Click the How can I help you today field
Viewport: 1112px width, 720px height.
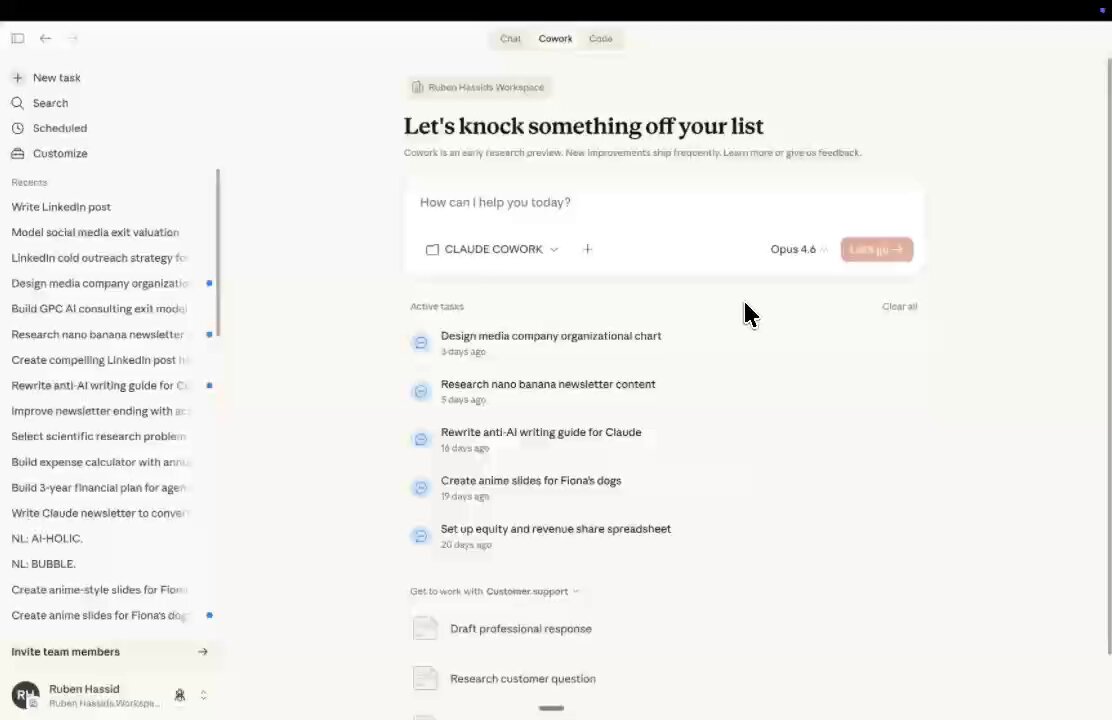[x=663, y=202]
